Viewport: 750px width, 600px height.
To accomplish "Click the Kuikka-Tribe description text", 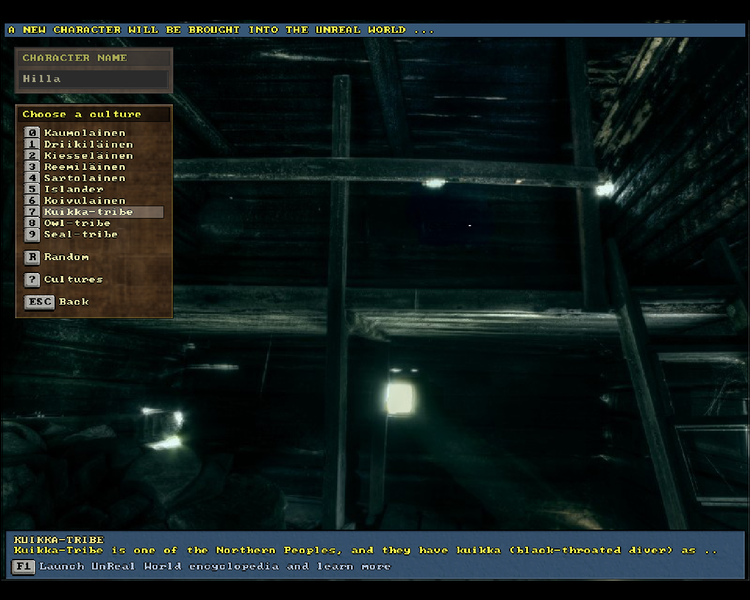I will [365, 550].
